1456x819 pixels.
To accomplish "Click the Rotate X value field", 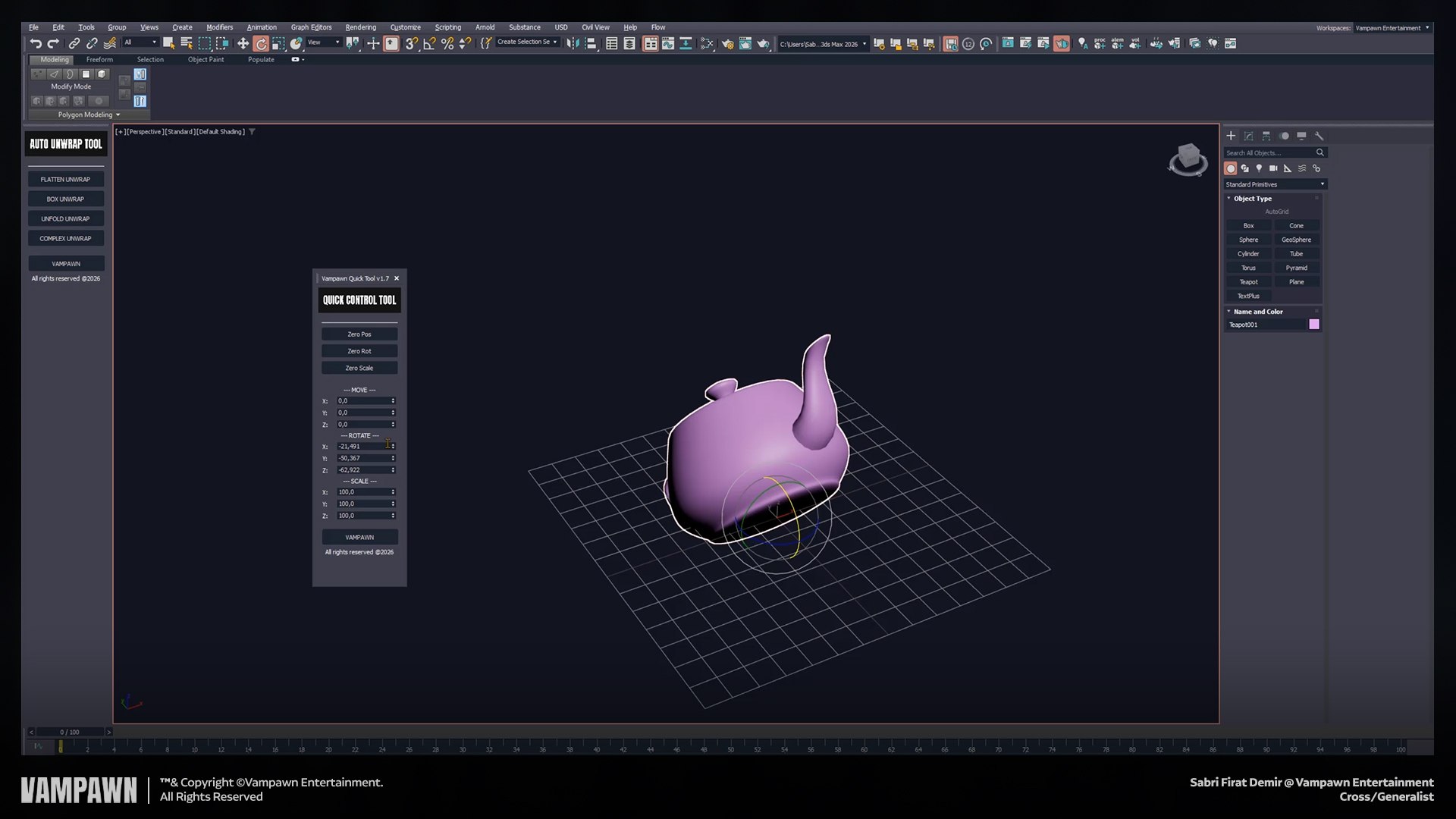I will pos(363,447).
